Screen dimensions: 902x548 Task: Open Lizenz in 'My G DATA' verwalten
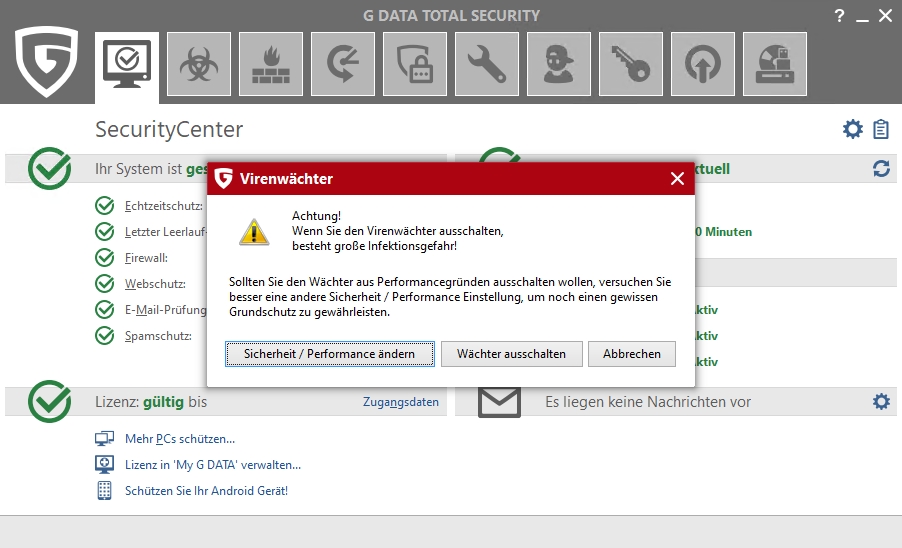pyautogui.click(x=213, y=465)
